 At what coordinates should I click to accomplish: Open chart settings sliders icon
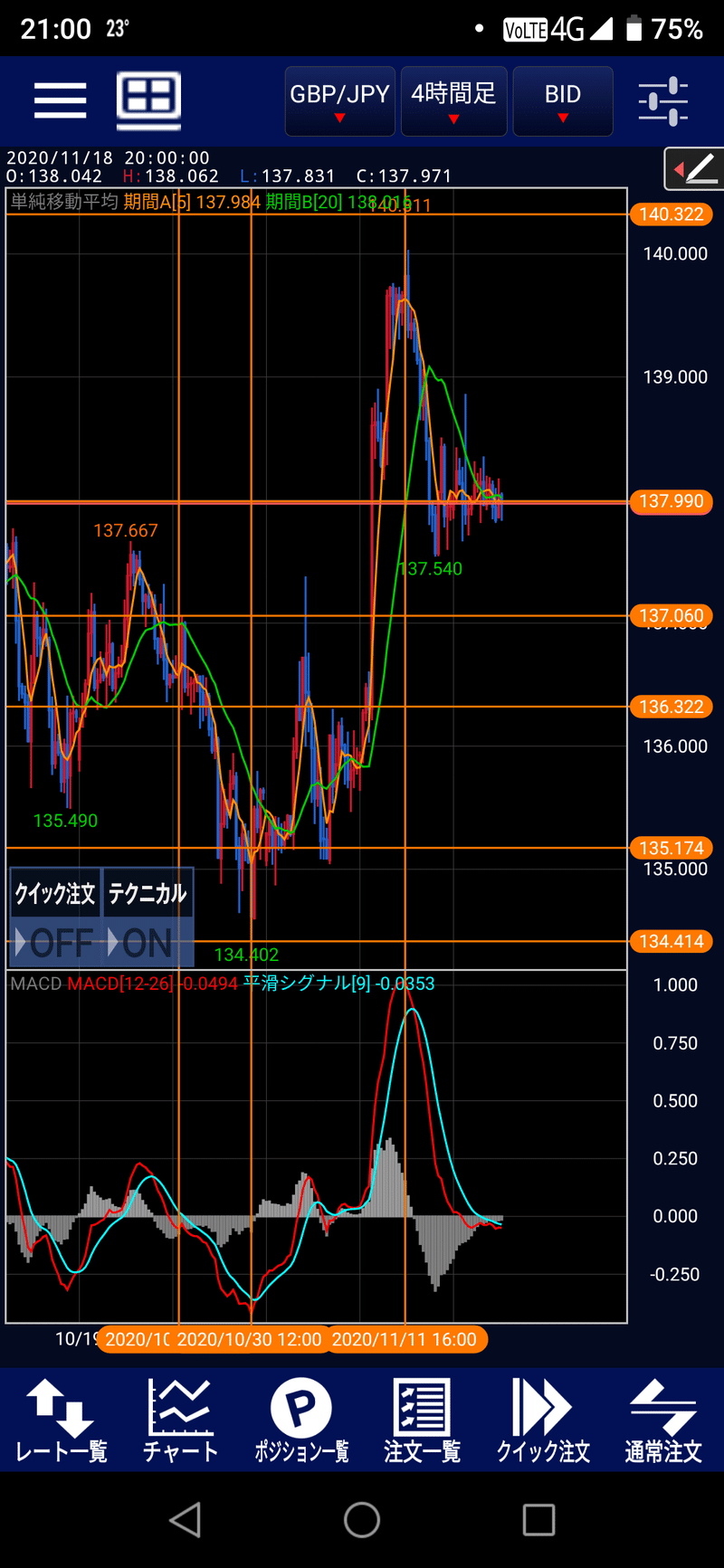662,100
